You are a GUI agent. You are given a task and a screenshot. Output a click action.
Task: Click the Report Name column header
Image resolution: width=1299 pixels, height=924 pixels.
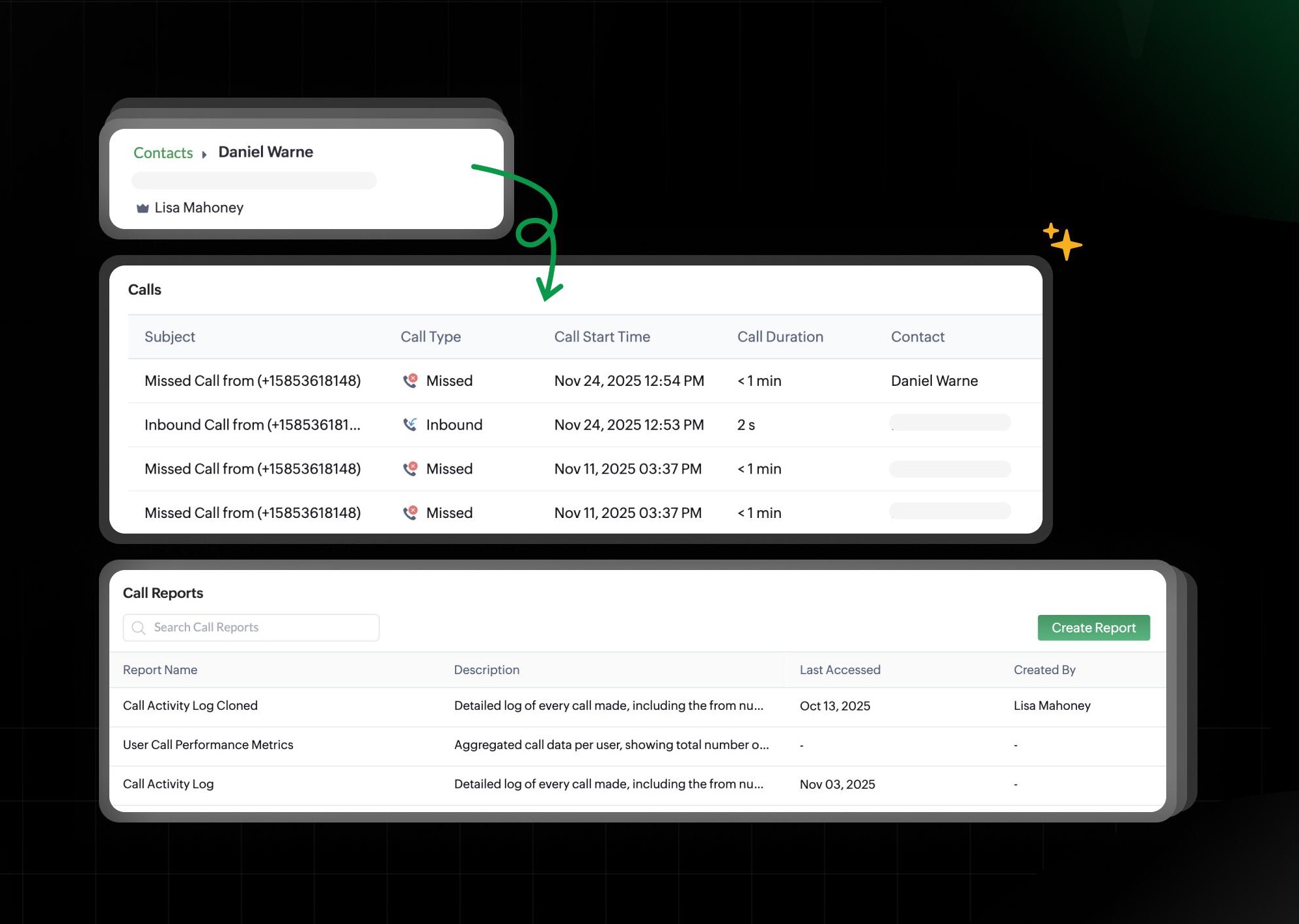pyautogui.click(x=159, y=670)
